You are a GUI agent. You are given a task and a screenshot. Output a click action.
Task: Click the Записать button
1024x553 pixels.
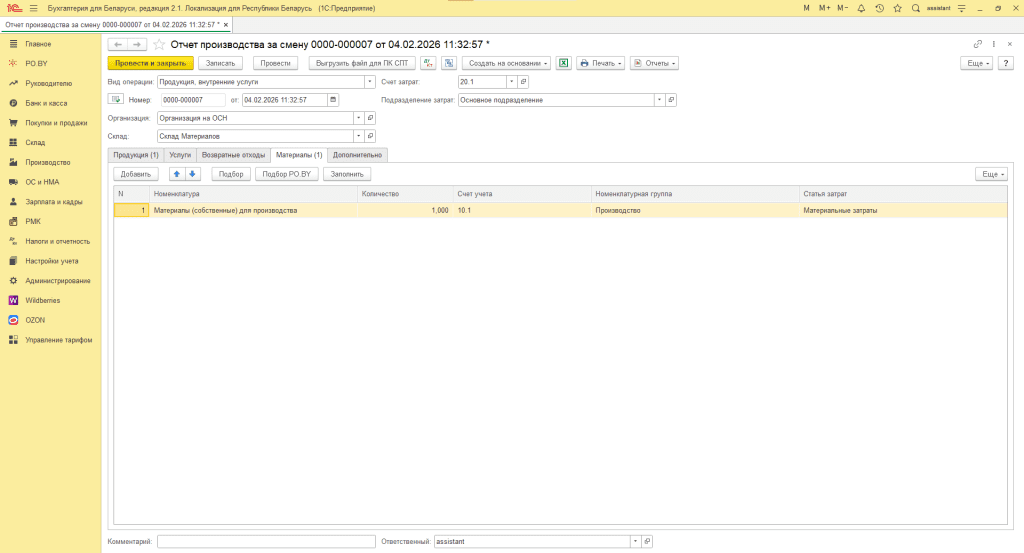pyautogui.click(x=220, y=63)
